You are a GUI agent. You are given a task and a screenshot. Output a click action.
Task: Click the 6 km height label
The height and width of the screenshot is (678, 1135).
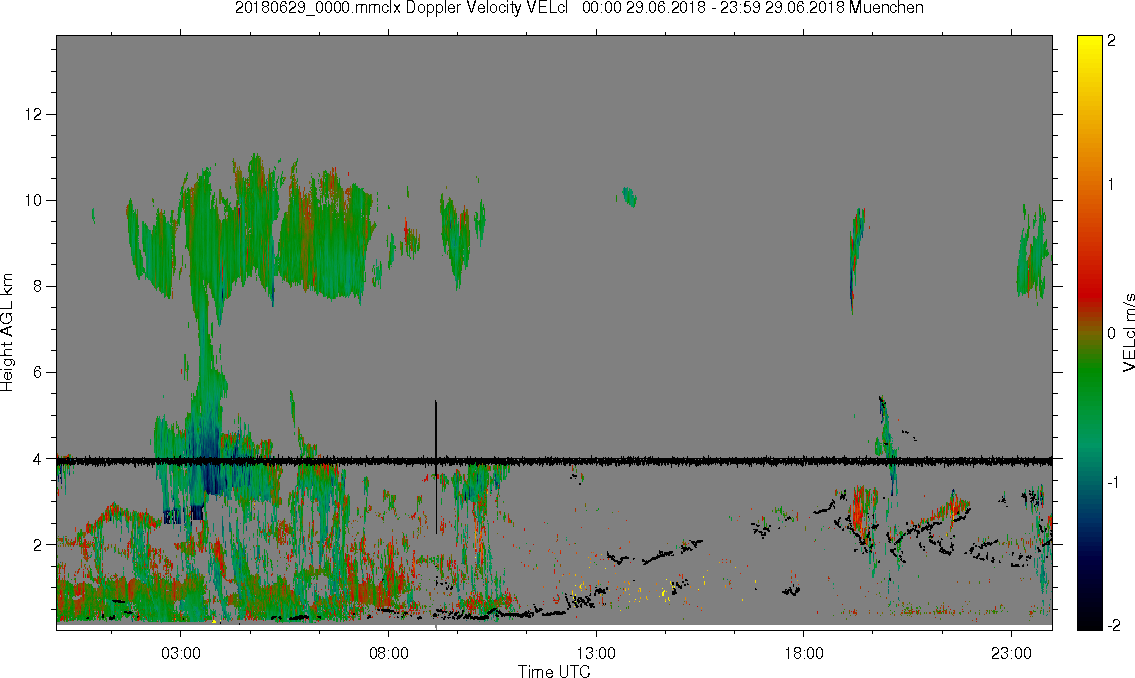pos(38,373)
